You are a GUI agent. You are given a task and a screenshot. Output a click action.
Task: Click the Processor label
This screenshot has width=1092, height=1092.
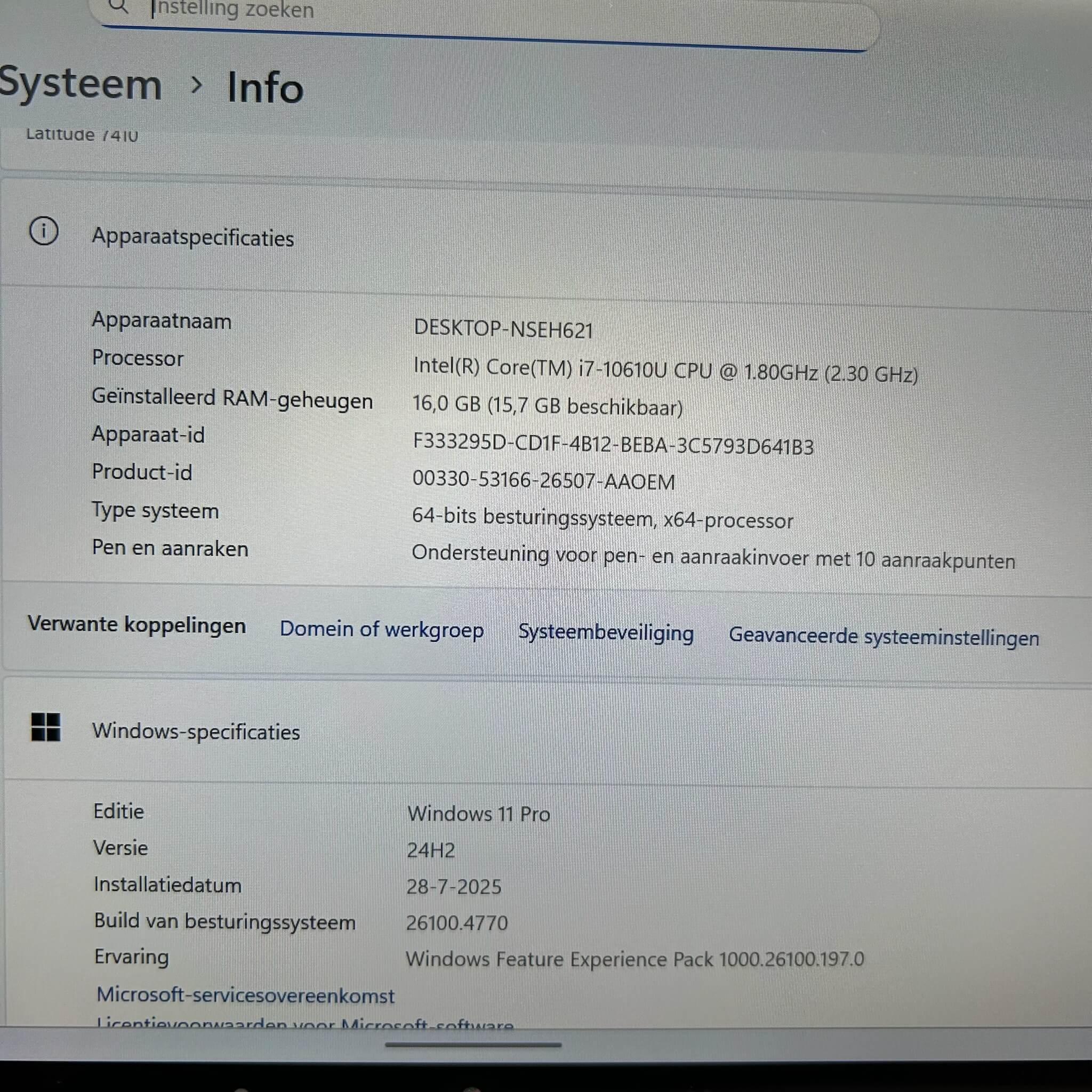coord(138,358)
